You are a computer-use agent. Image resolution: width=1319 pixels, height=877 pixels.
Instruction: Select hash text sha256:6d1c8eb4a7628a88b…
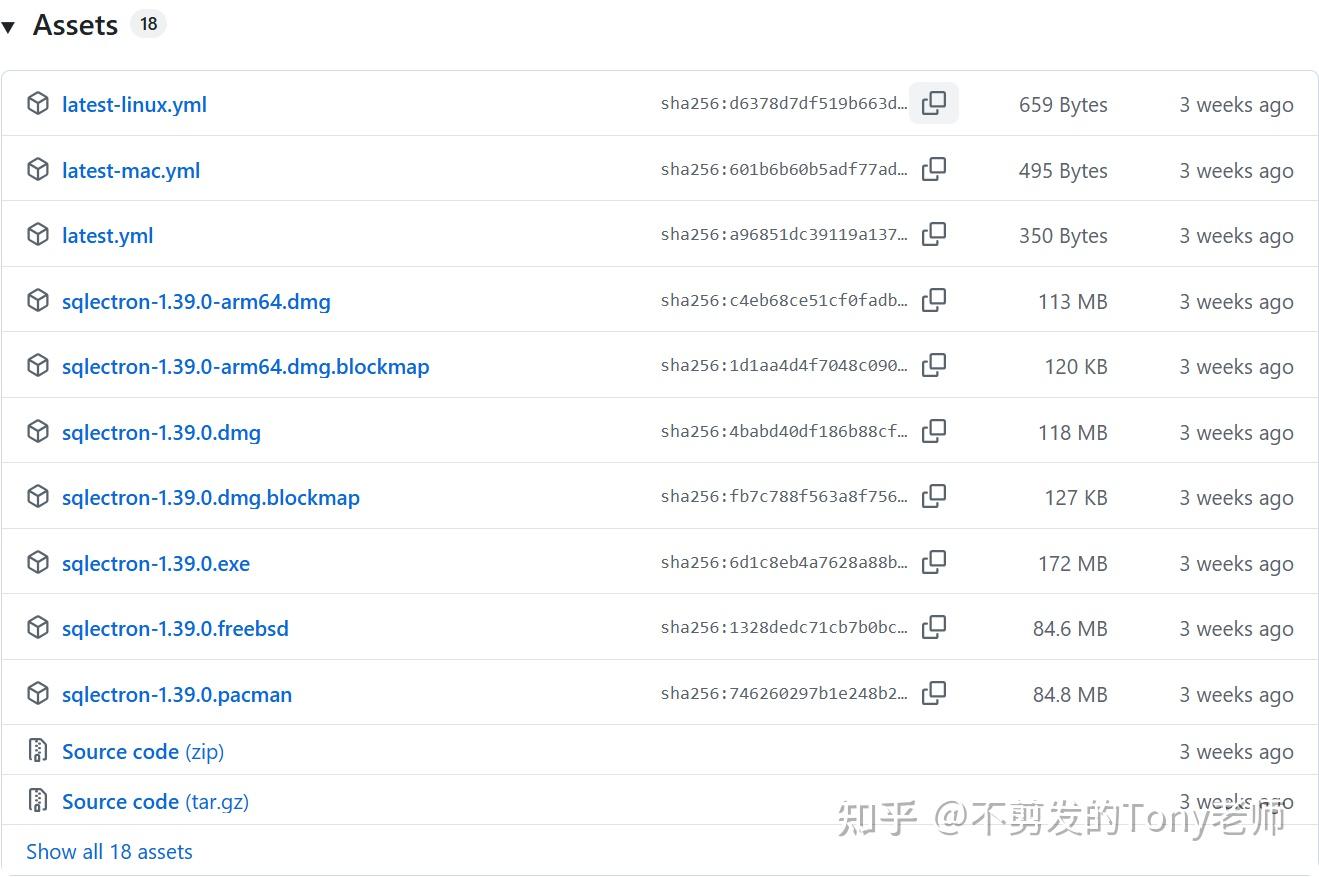pos(784,563)
